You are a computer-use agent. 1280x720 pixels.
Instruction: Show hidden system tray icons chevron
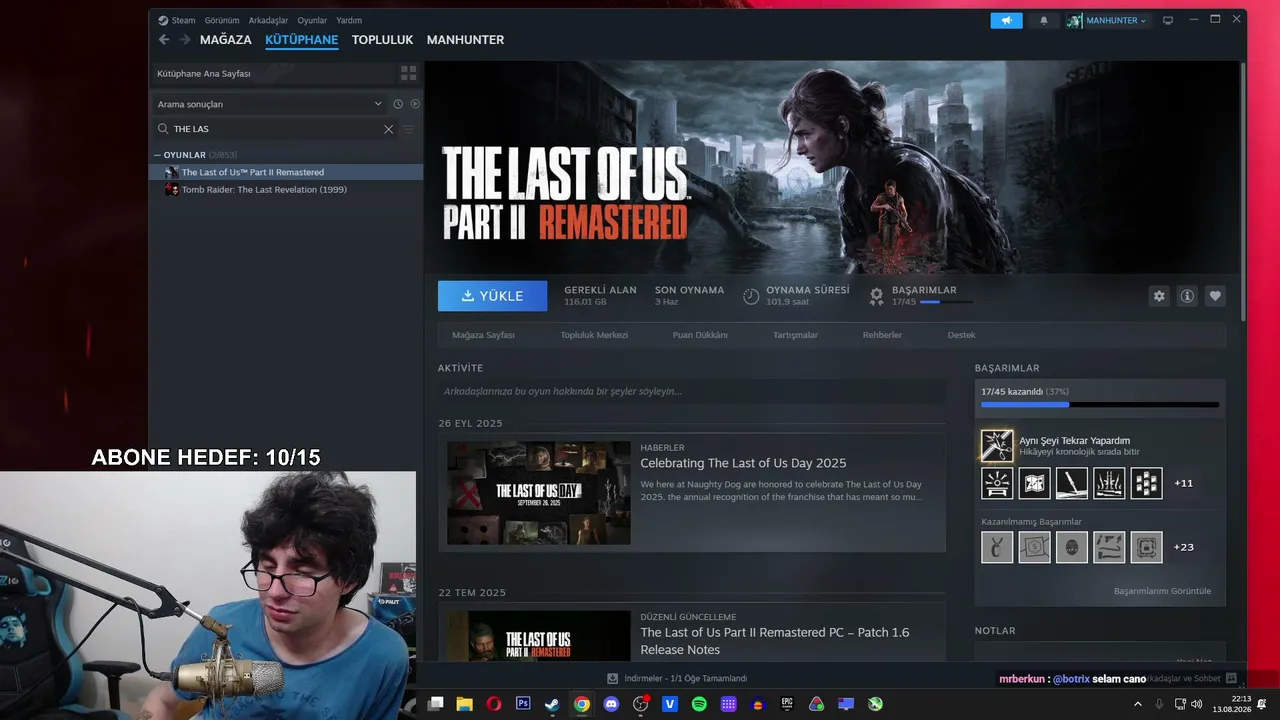coord(1137,704)
